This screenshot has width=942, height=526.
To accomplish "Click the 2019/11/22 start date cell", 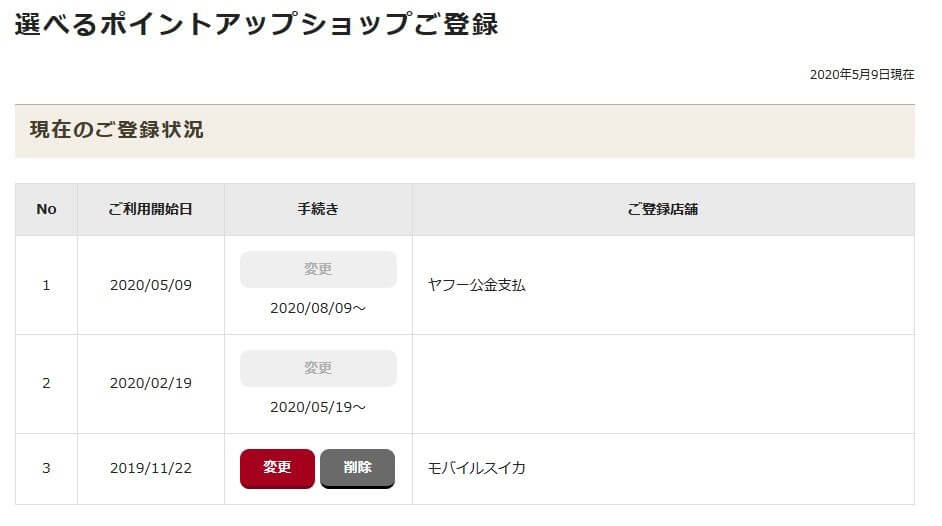I will click(150, 468).
